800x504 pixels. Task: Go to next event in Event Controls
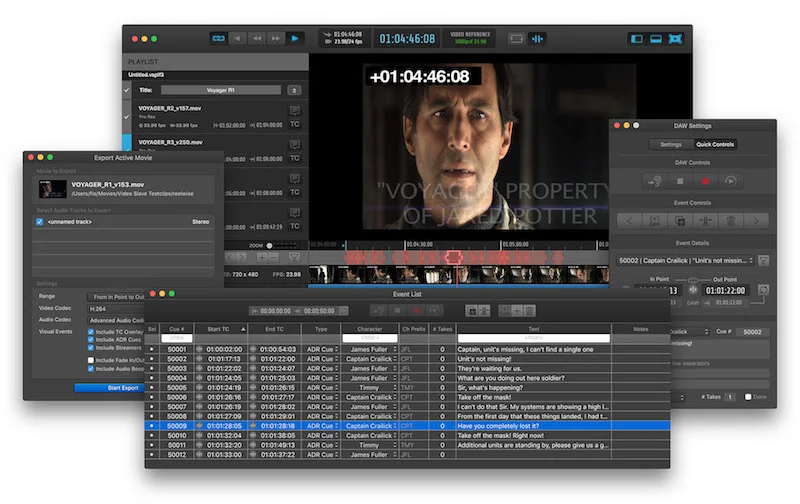(x=756, y=221)
